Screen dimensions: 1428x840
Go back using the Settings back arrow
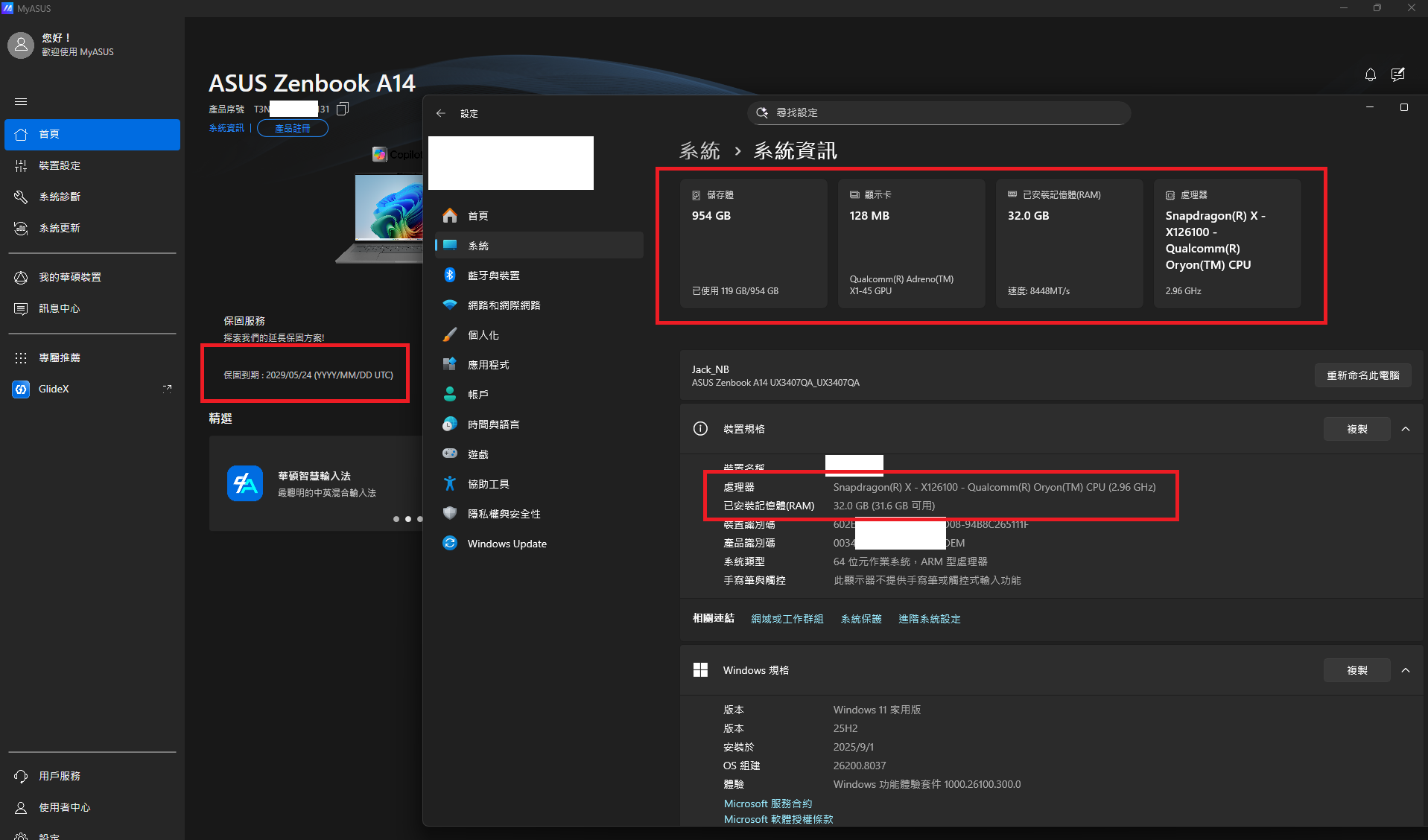(x=441, y=113)
